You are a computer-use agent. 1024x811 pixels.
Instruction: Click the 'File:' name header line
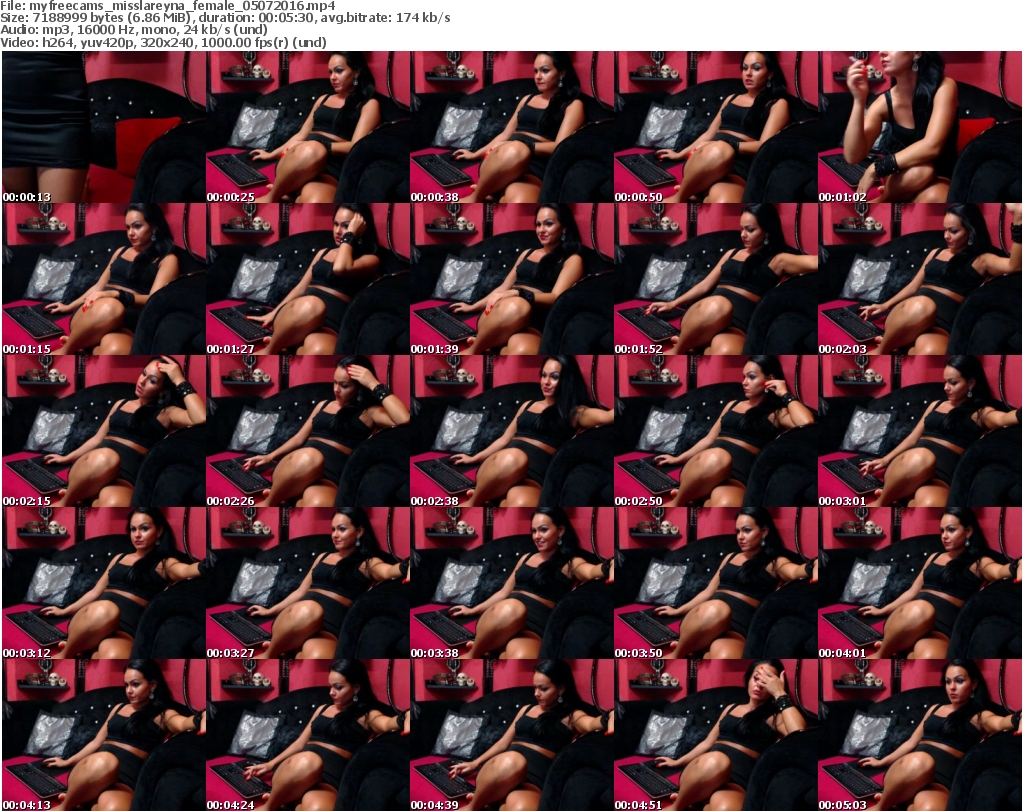pos(168,6)
